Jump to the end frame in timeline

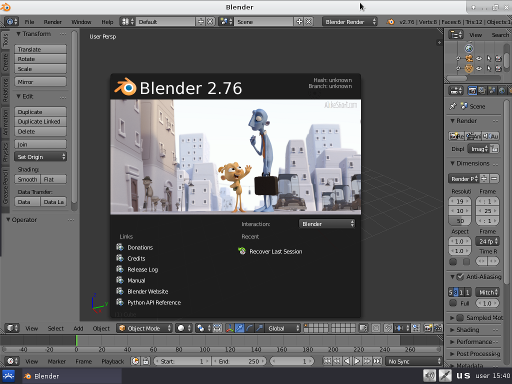[378, 361]
